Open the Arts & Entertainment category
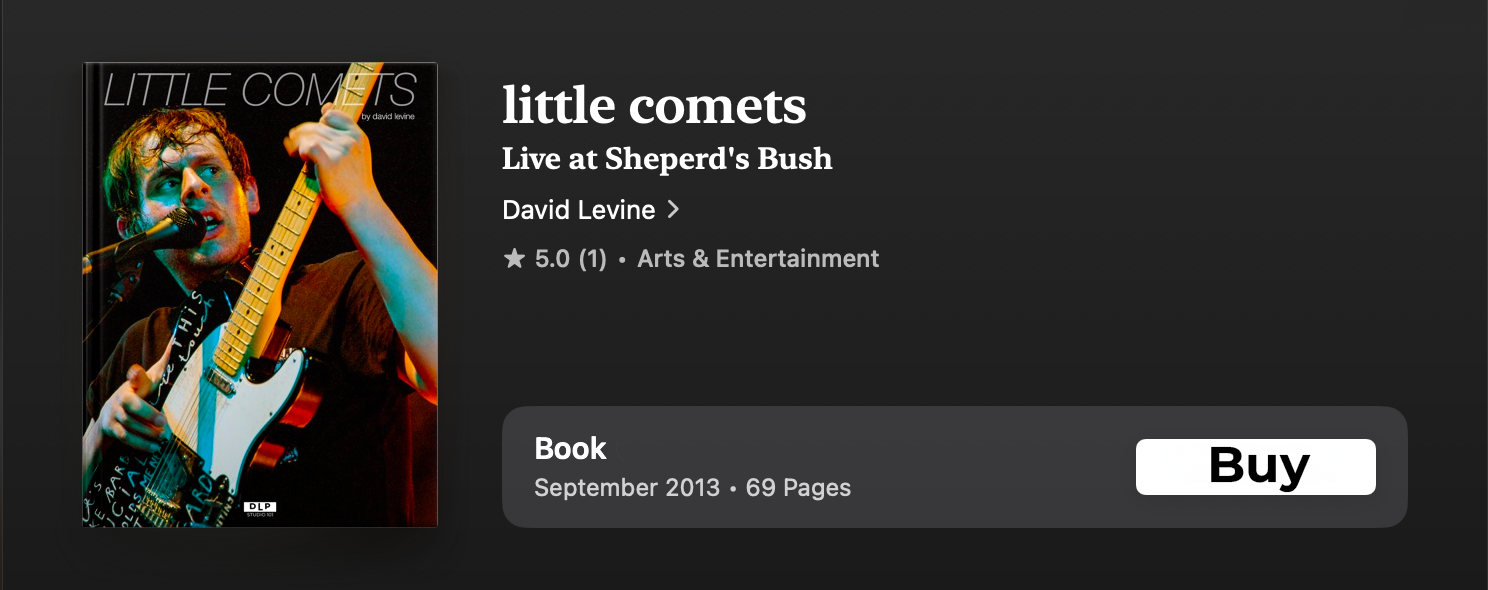 758,259
